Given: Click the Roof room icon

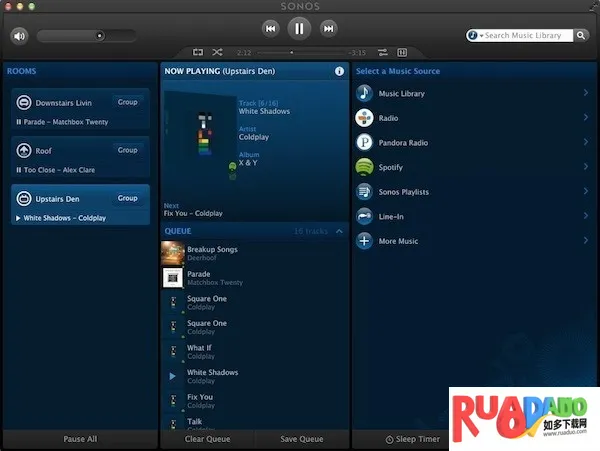Looking at the screenshot, I should [x=24, y=150].
